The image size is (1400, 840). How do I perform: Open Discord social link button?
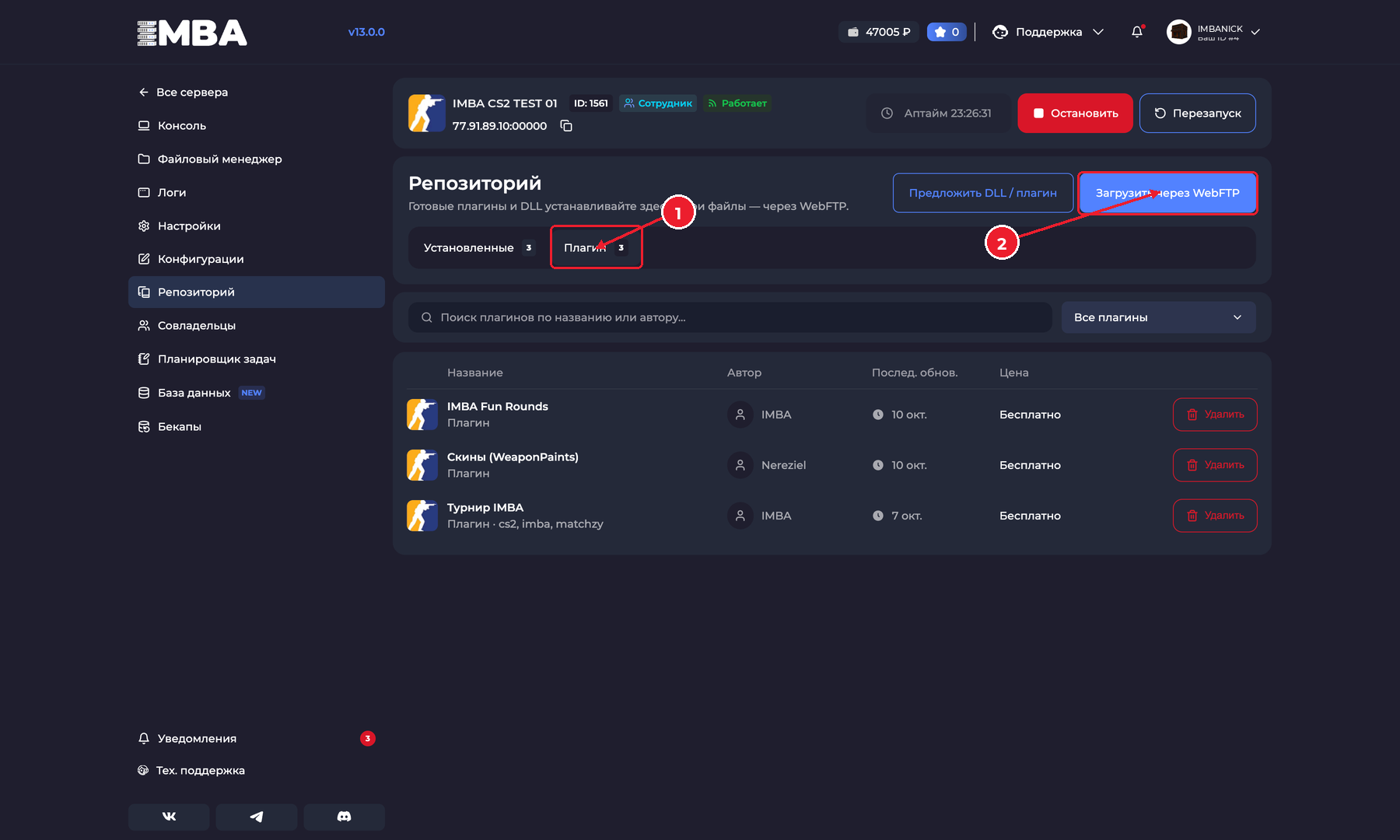pyautogui.click(x=344, y=817)
